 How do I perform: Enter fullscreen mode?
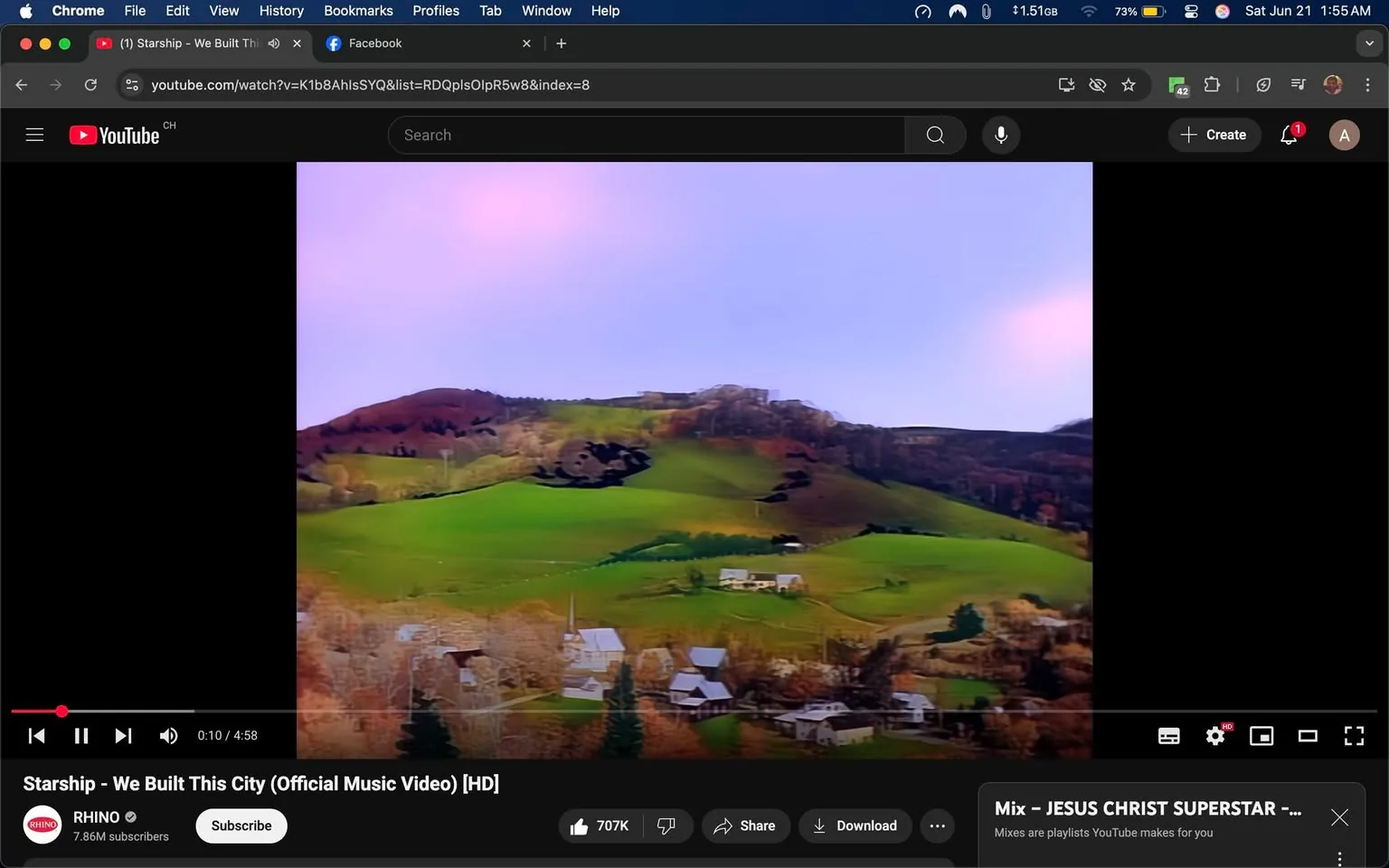[1354, 735]
